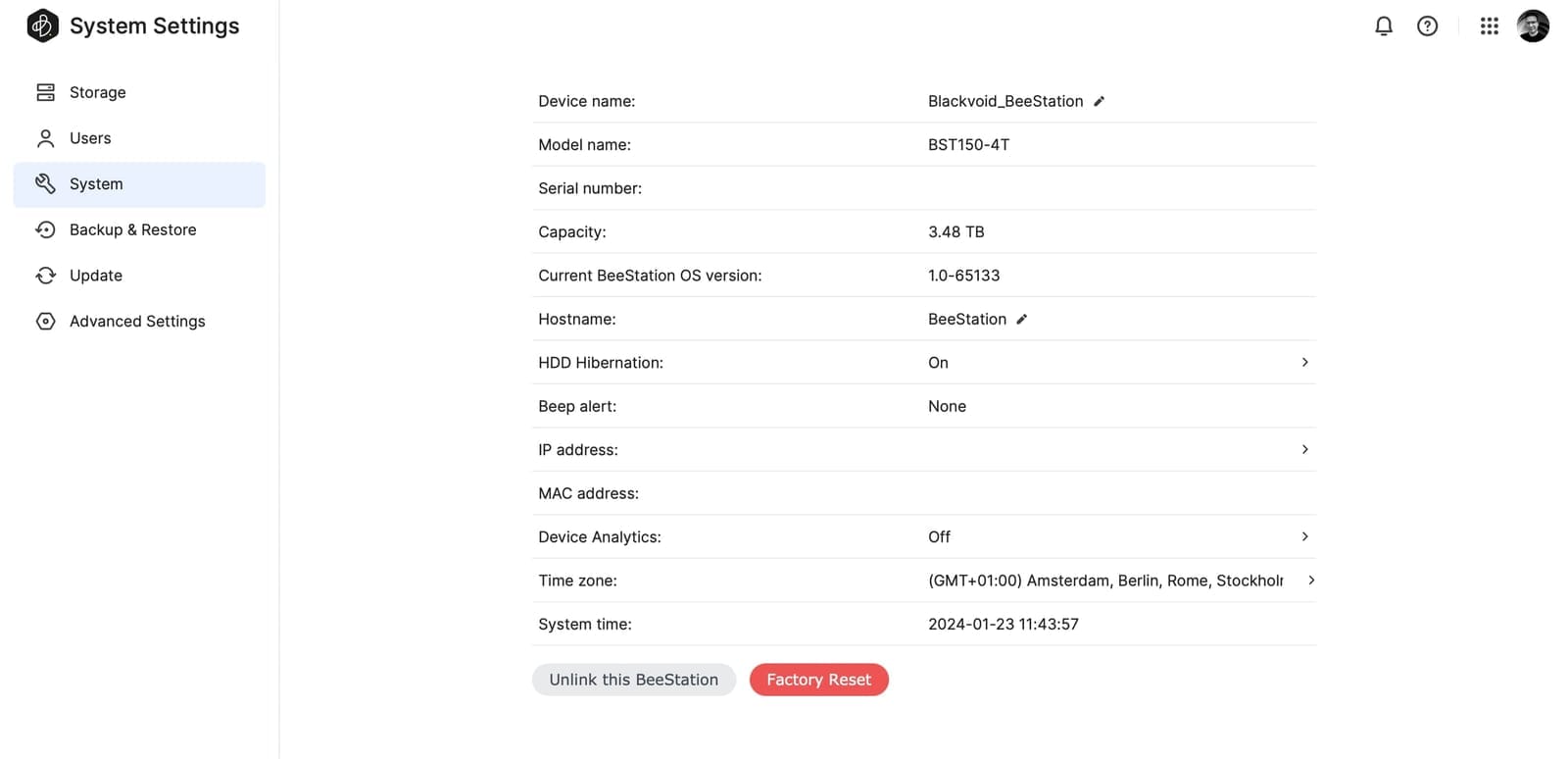Click the System Settings title
Image resolution: width=1568 pixels, height=759 pixels.
click(155, 26)
